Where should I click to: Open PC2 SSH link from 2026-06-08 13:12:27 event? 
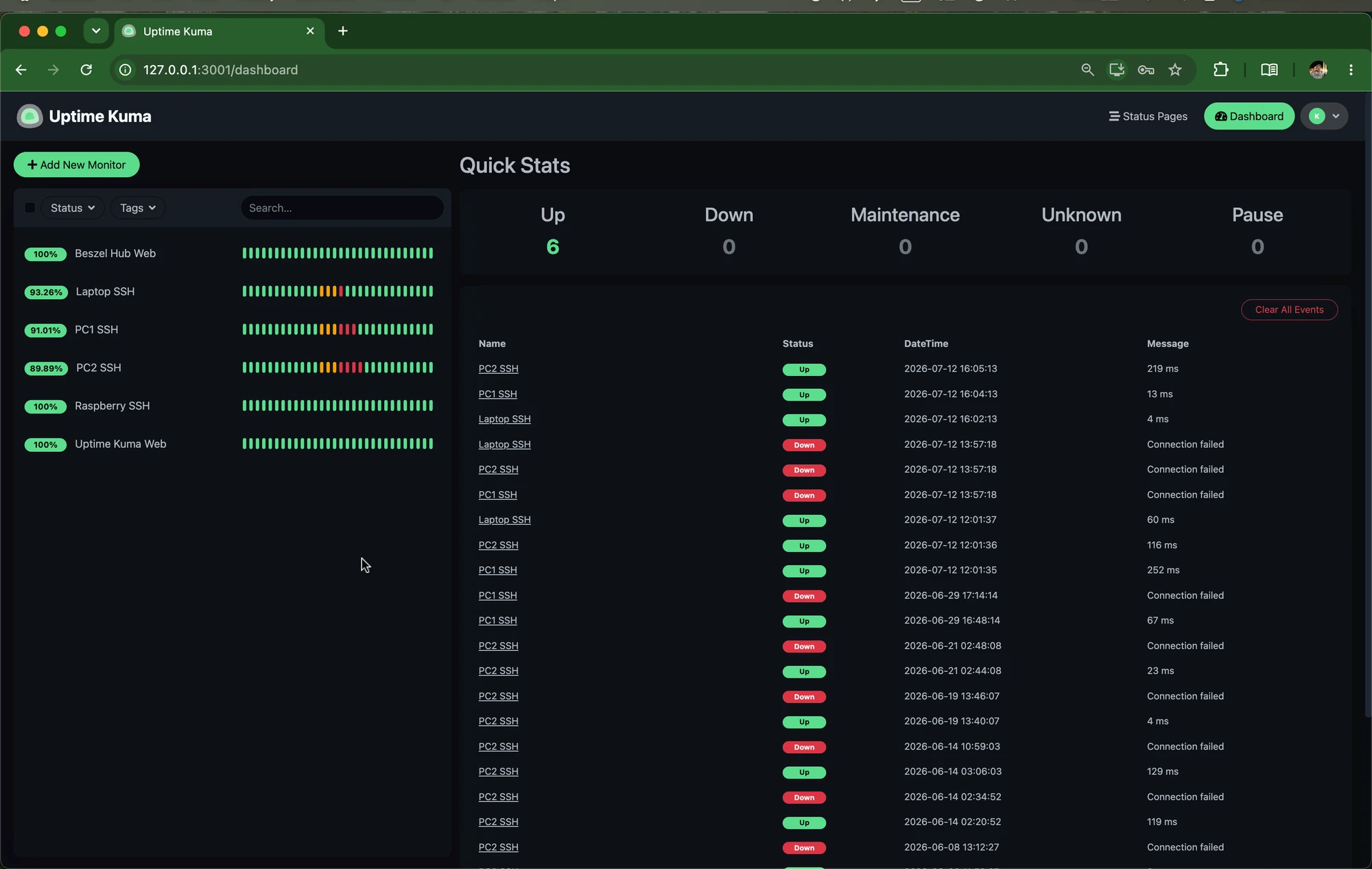[x=499, y=847]
